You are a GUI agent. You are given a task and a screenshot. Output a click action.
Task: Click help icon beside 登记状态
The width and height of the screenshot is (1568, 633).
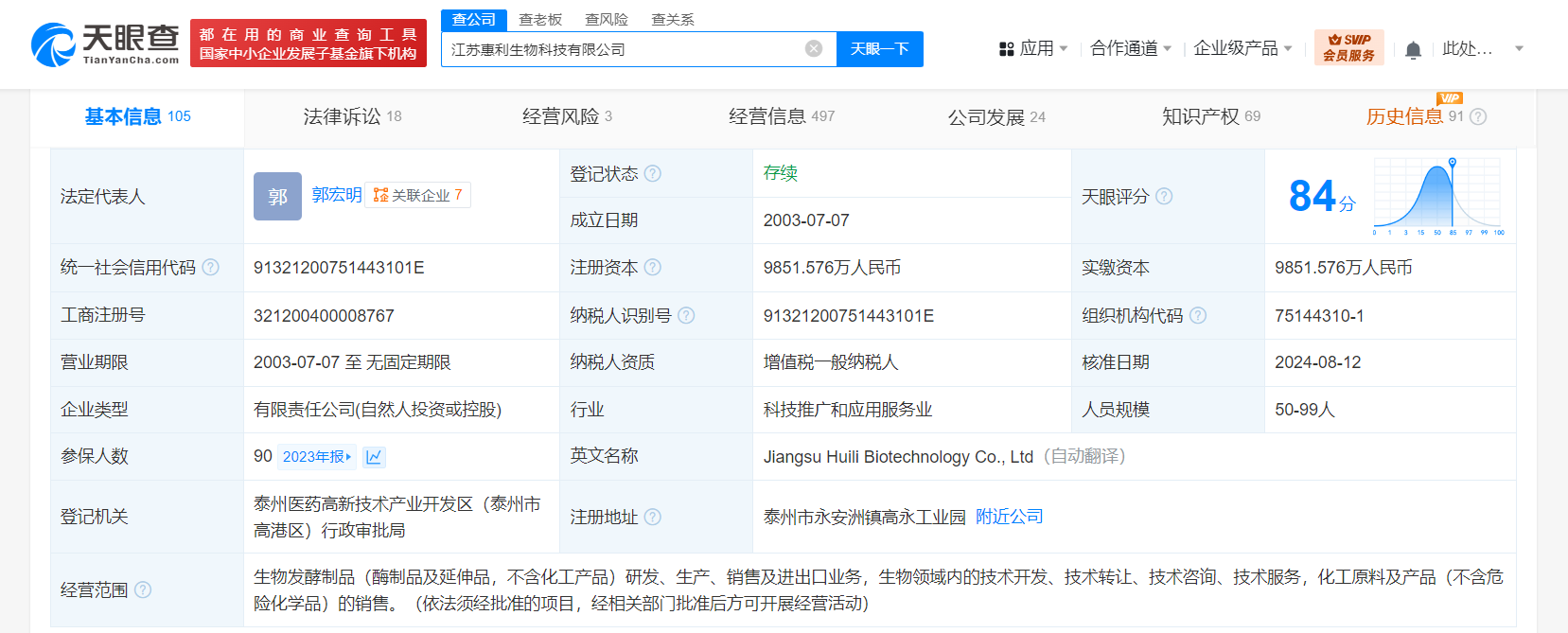(653, 173)
